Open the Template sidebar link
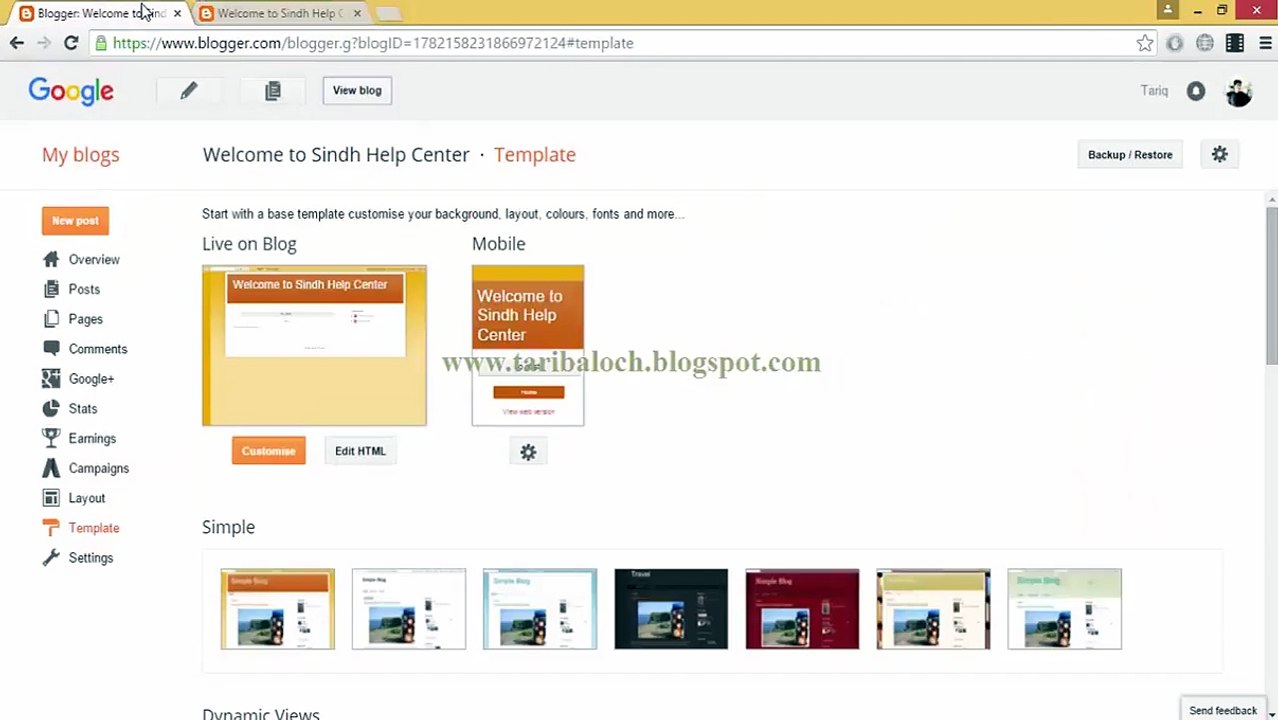The image size is (1278, 720). pos(94,528)
